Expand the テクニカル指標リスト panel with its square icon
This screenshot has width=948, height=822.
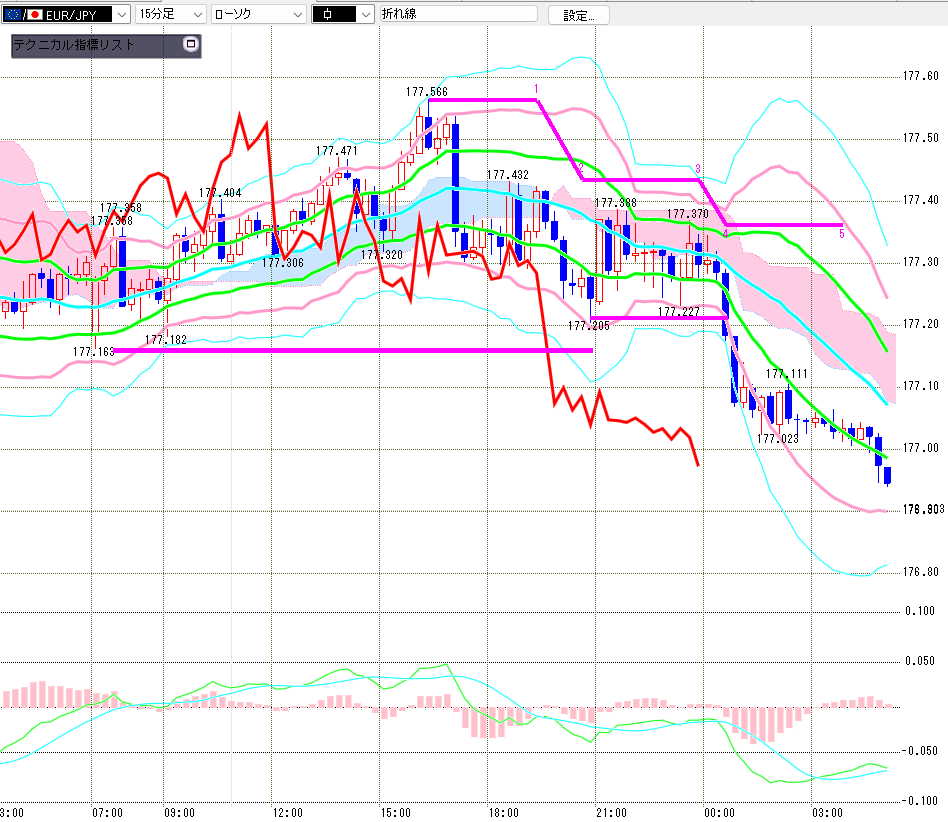190,44
